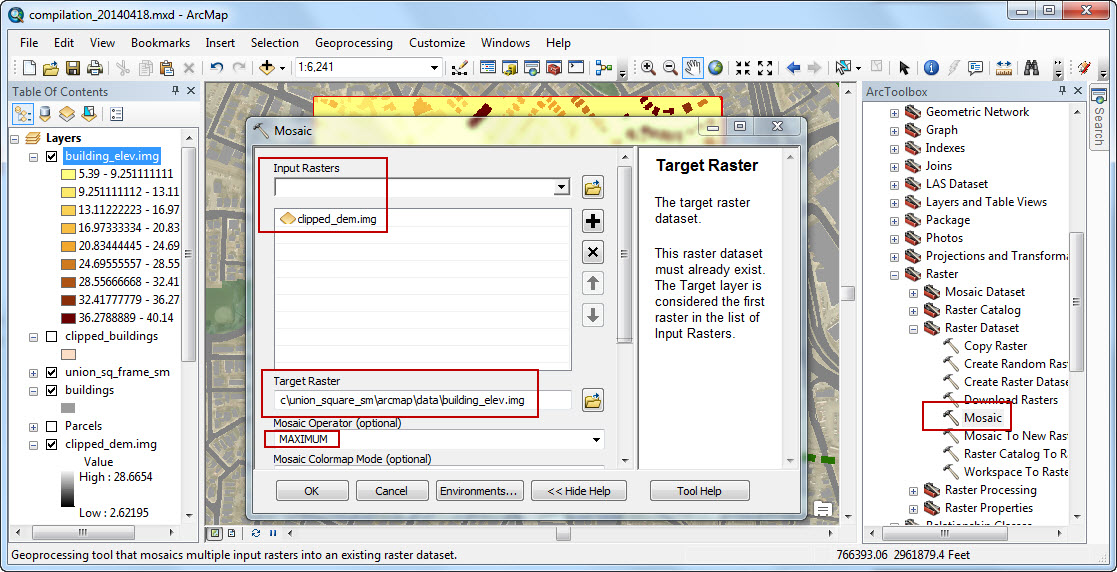Screen dimensions: 1117x572
Task: Open the Table Of Contents window icon
Action: (488, 68)
